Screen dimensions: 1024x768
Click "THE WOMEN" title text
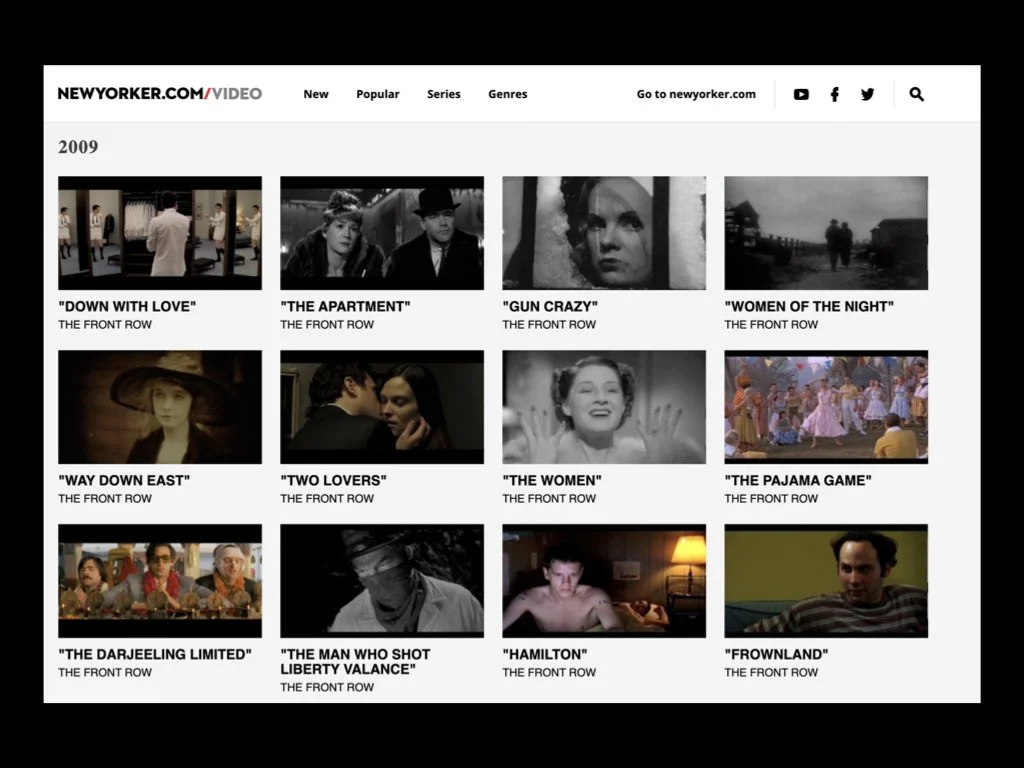click(x=552, y=480)
